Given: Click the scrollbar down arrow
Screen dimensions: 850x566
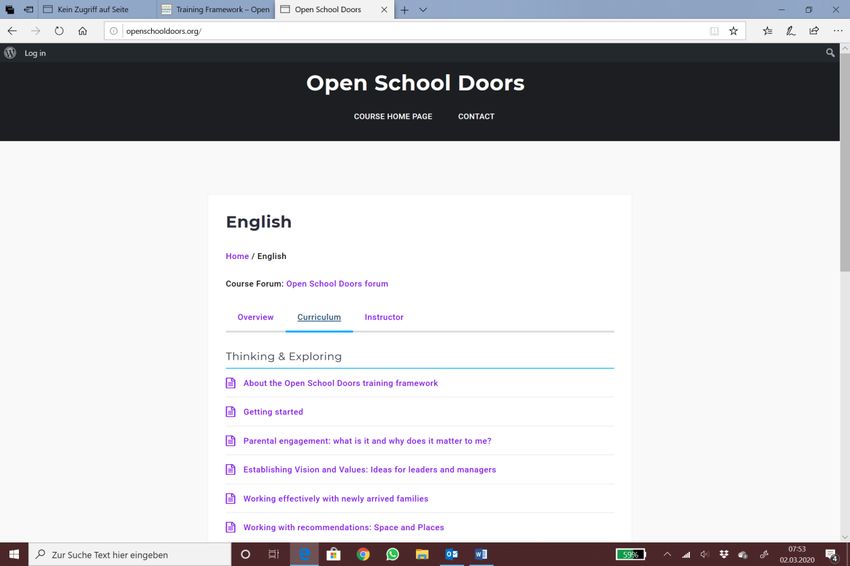Looking at the screenshot, I should pos(845,537).
